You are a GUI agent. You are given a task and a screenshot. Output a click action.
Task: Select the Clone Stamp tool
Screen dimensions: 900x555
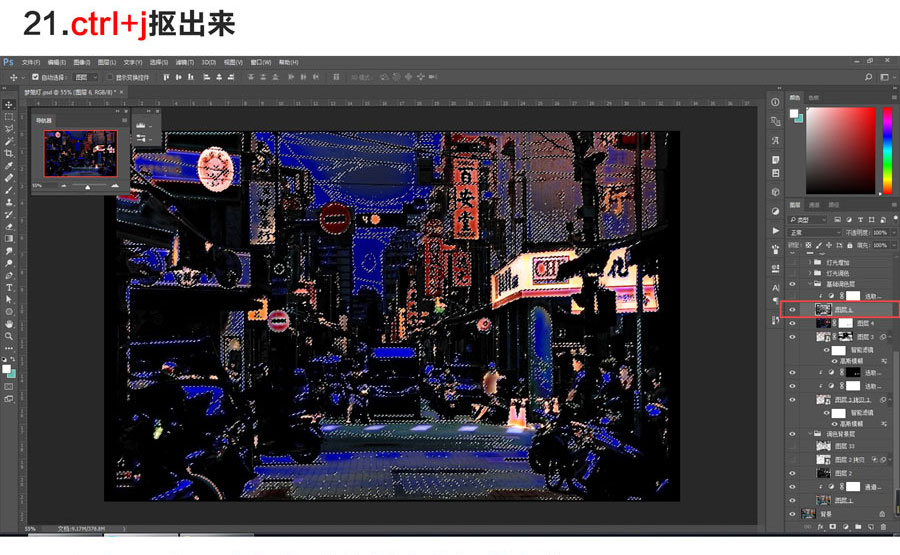click(9, 202)
